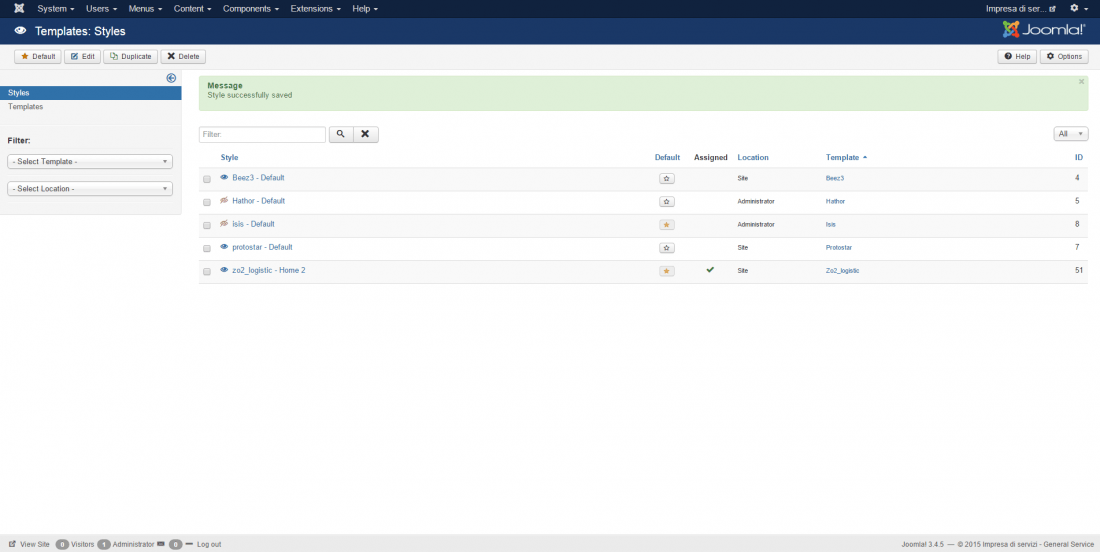Sort by the Style column header
Screen dimensions: 1100x552
pos(229,157)
